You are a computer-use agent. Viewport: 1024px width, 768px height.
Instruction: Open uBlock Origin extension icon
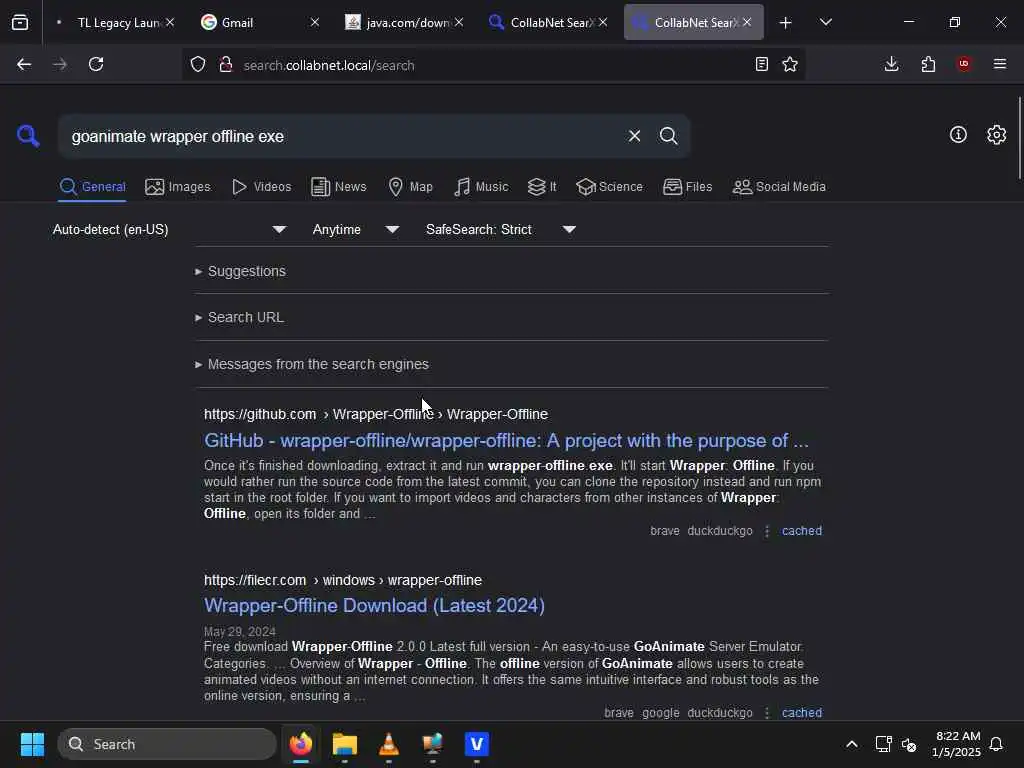(x=964, y=64)
